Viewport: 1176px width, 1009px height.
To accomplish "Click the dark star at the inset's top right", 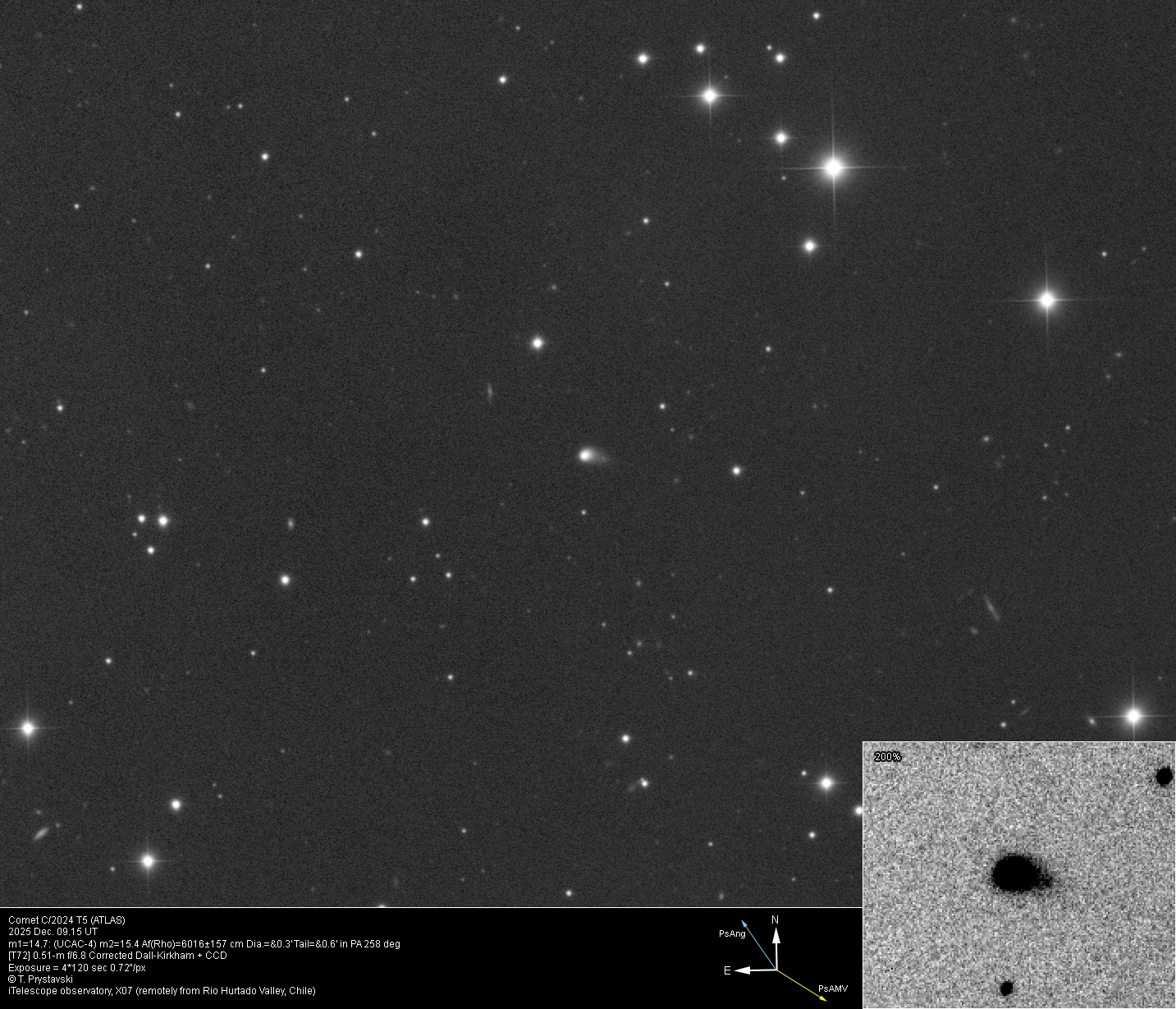I will tap(1164, 776).
